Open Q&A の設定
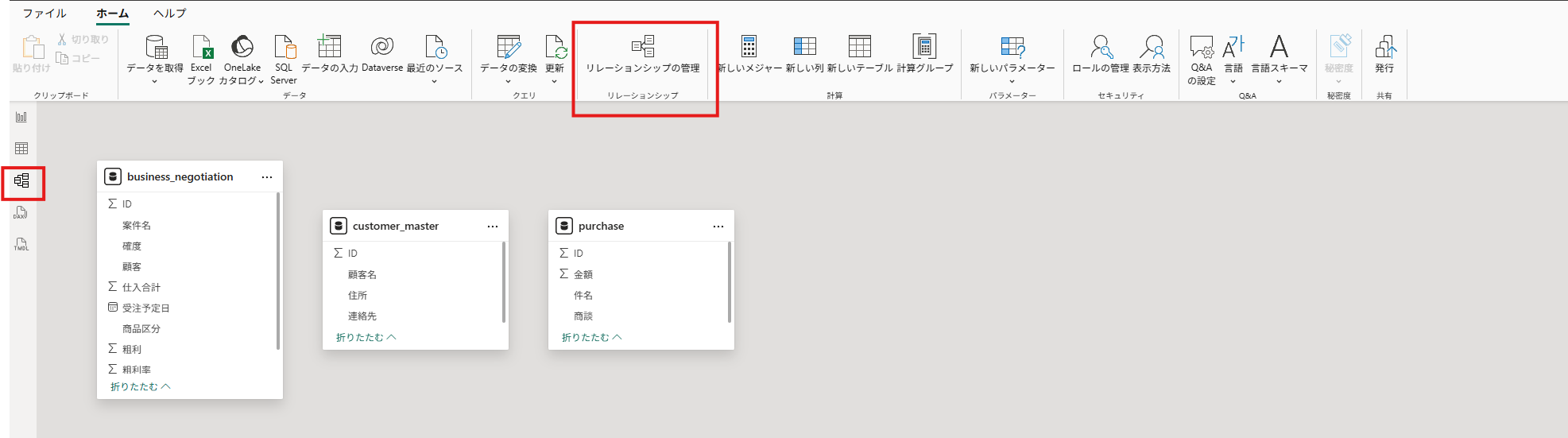 (x=1202, y=59)
